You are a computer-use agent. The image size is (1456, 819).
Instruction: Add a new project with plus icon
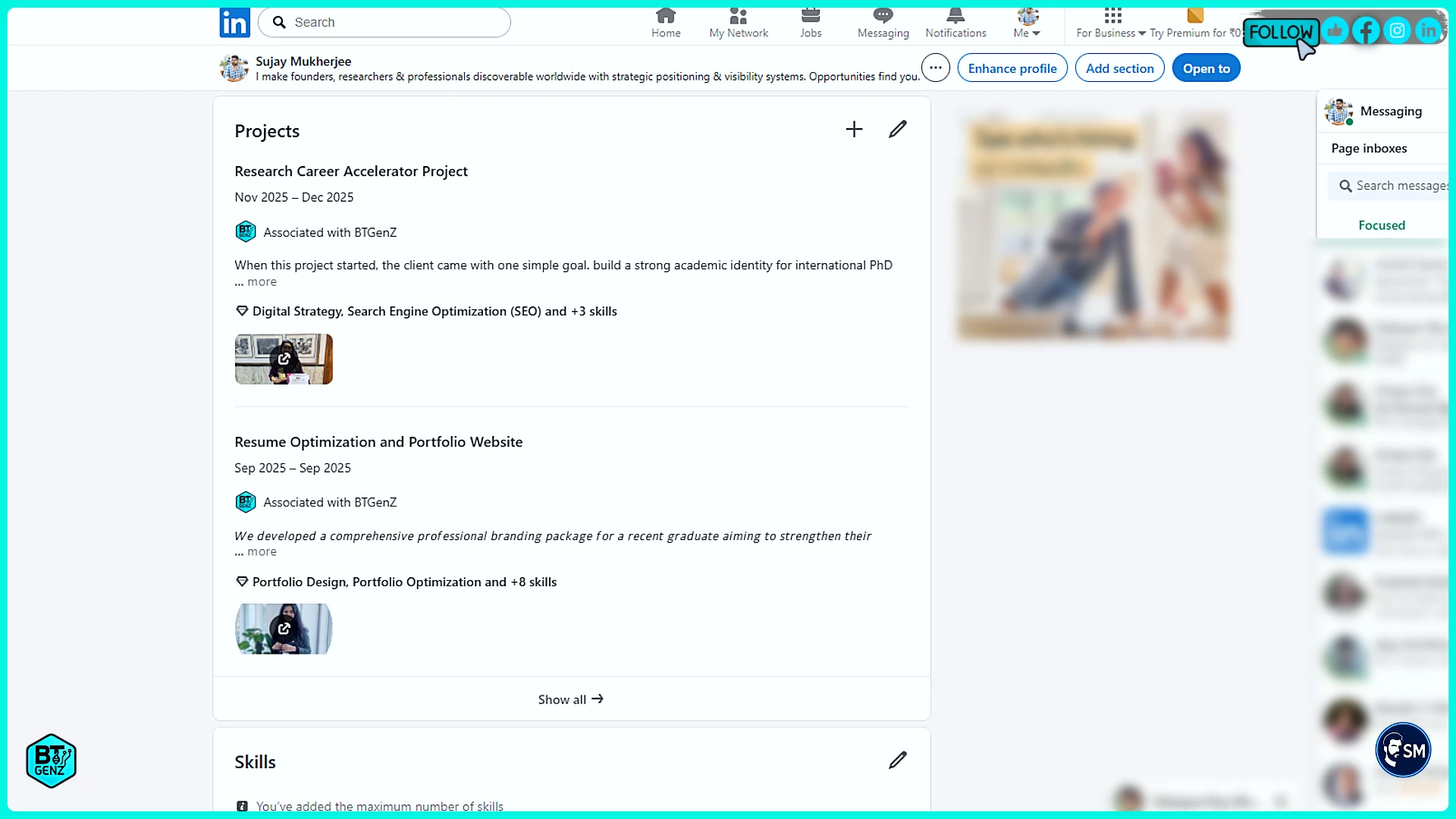click(854, 130)
